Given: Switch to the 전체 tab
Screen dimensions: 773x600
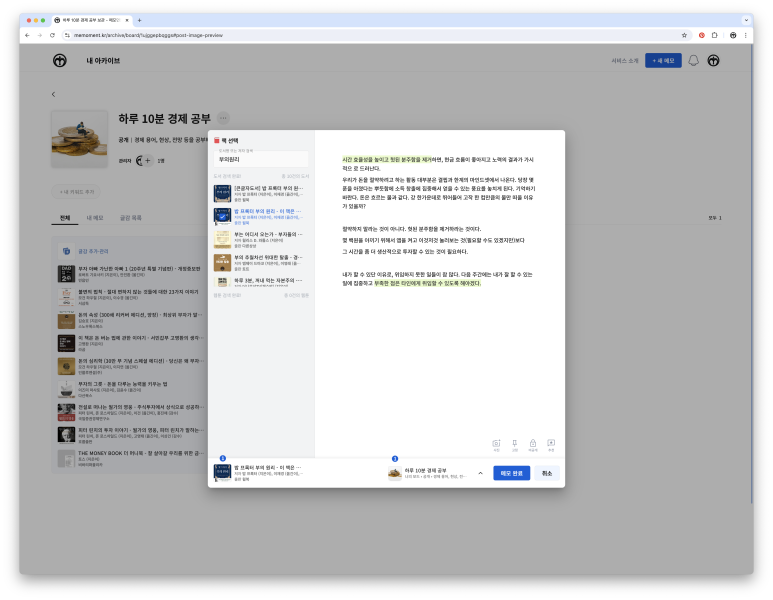Looking at the screenshot, I should click(65, 218).
